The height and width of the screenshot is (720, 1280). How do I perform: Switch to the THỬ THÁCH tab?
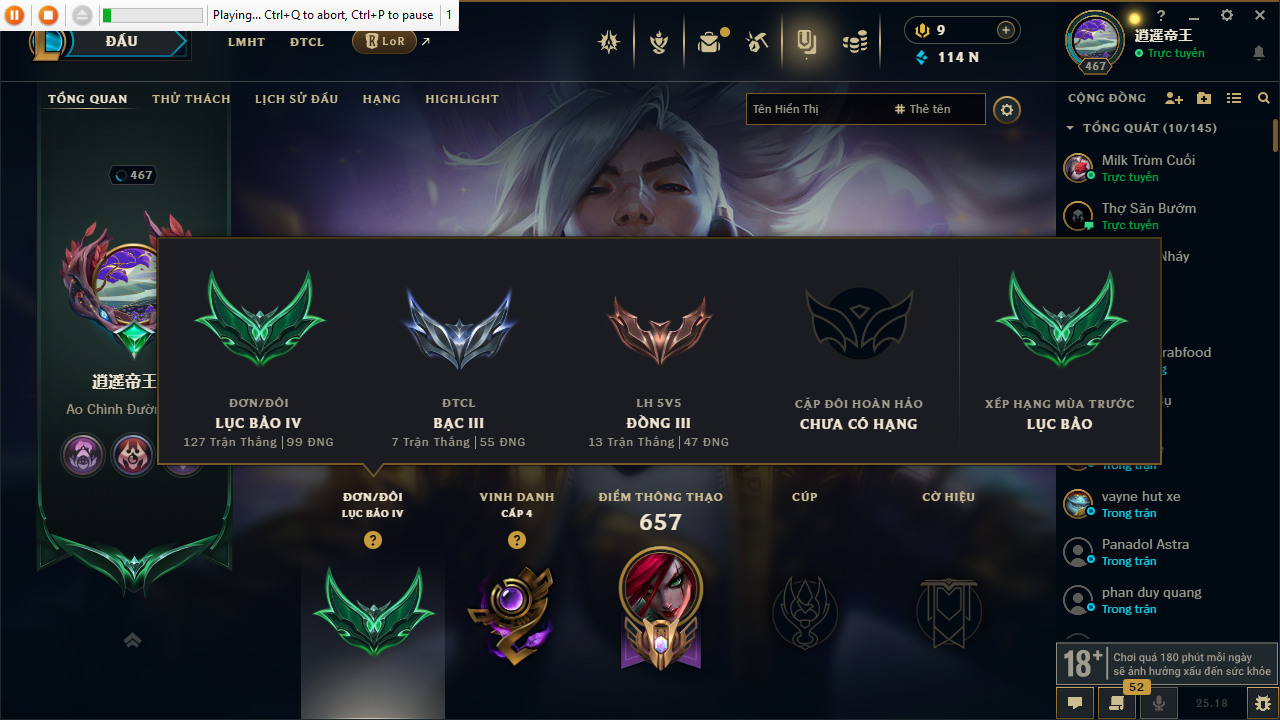click(x=191, y=99)
